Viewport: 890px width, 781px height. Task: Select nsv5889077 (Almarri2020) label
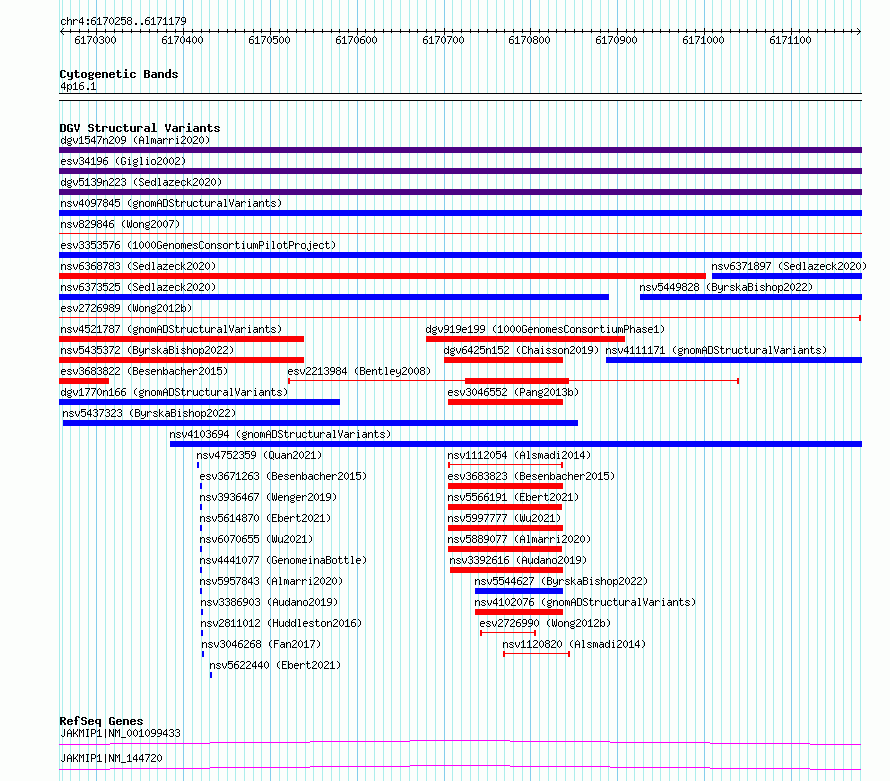click(519, 539)
